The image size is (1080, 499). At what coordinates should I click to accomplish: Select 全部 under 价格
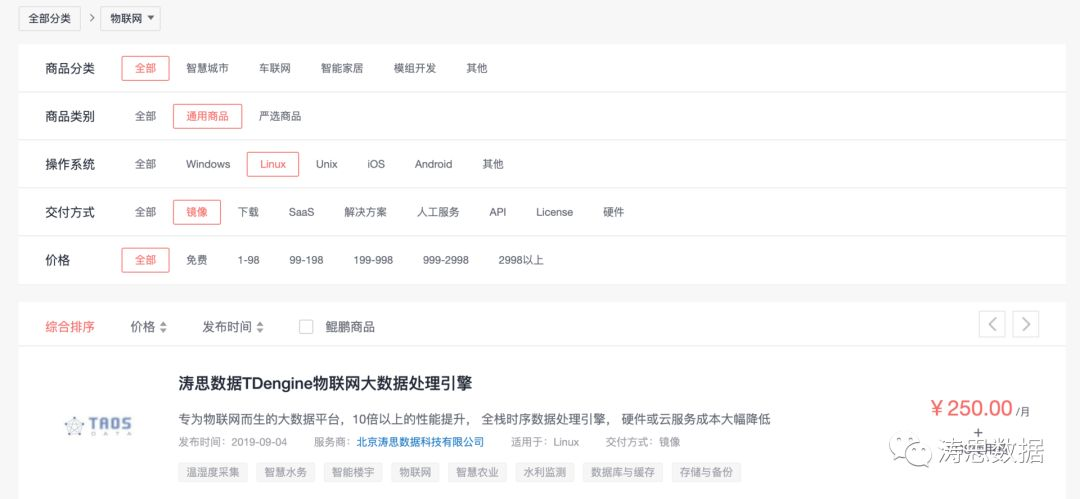tap(145, 261)
